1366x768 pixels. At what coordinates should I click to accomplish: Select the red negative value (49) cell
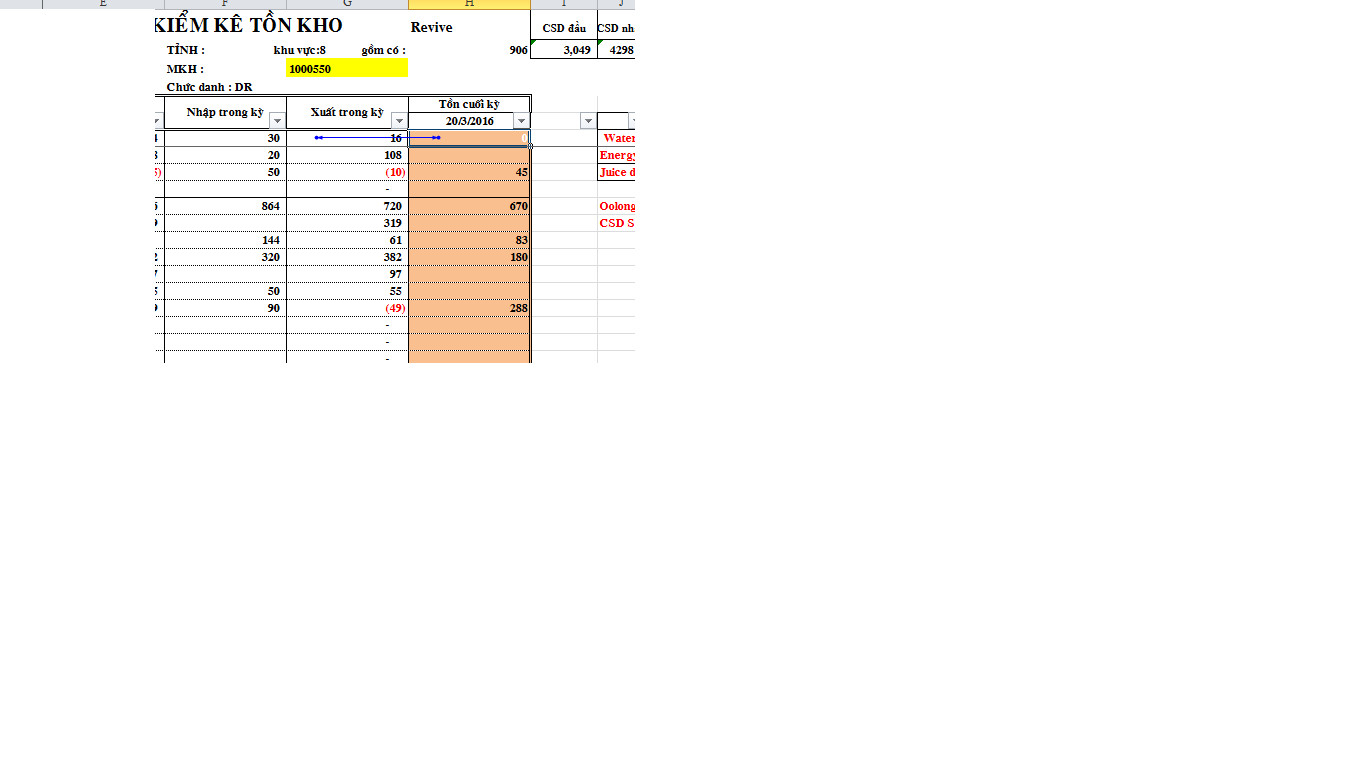click(x=347, y=308)
